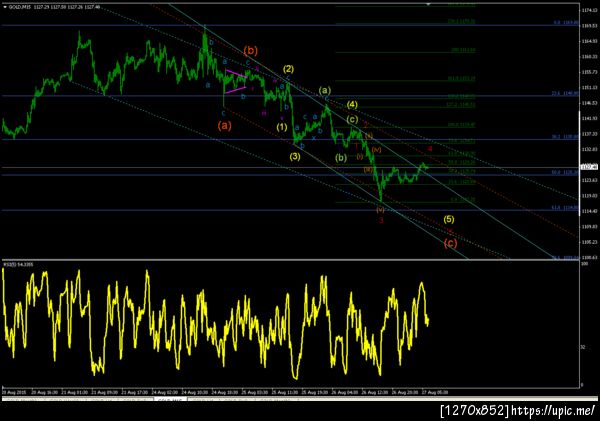The width and height of the screenshot is (600, 421).
Task: Click the current price marker on price scale
Action: click(x=589, y=166)
